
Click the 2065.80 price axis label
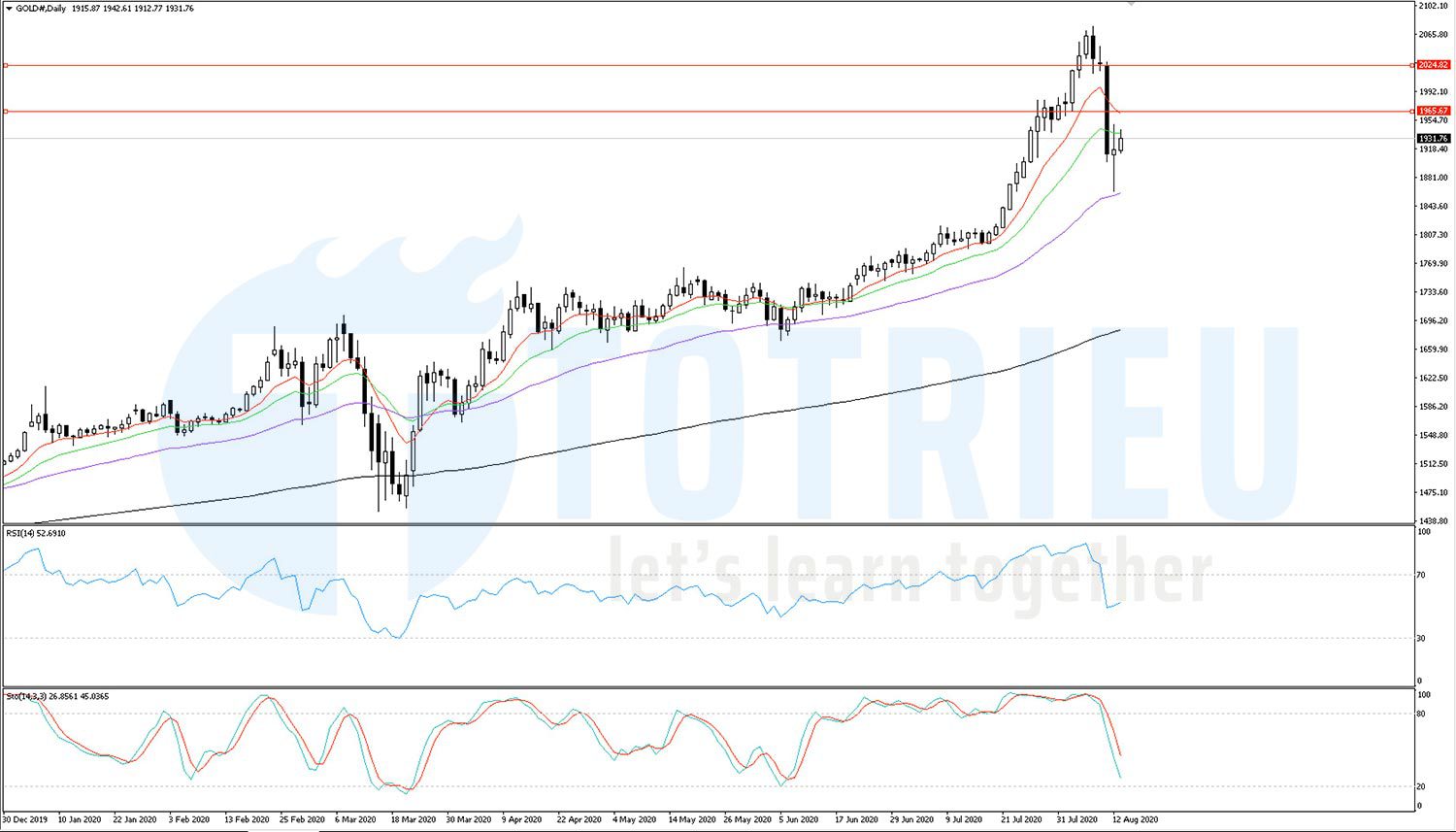[1433, 35]
